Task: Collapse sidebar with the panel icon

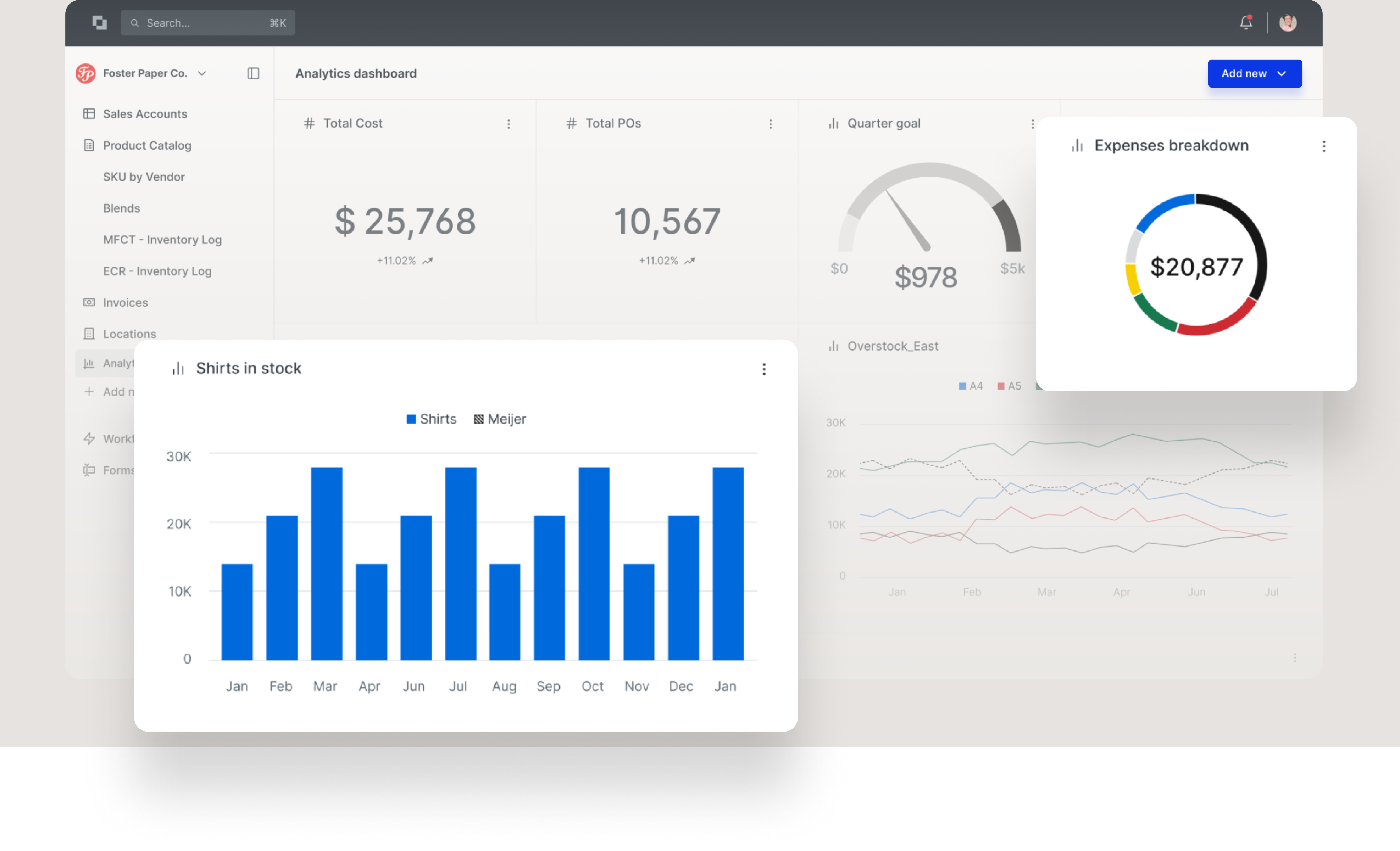Action: point(254,73)
